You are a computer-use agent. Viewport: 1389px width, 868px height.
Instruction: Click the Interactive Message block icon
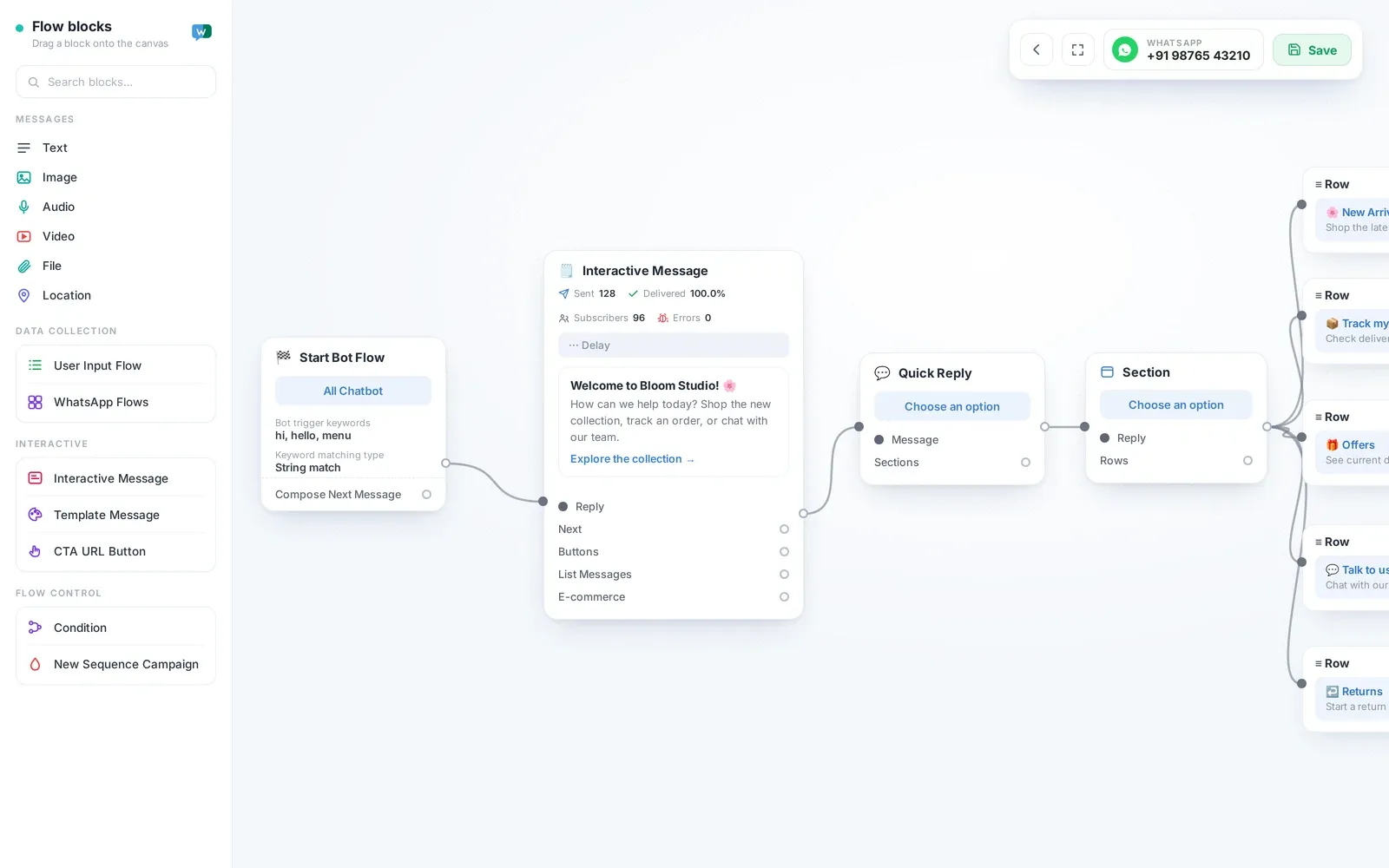tap(36, 478)
